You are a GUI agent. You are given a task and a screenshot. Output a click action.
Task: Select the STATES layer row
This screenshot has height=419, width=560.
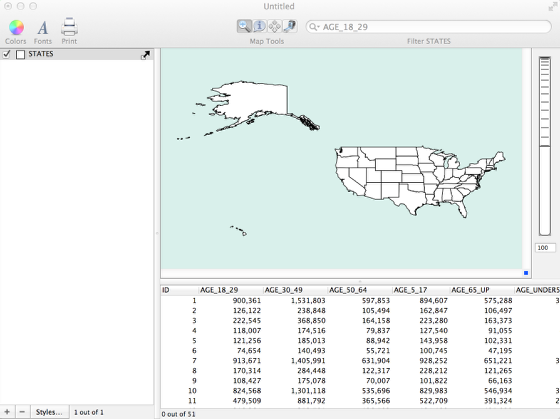(x=77, y=54)
